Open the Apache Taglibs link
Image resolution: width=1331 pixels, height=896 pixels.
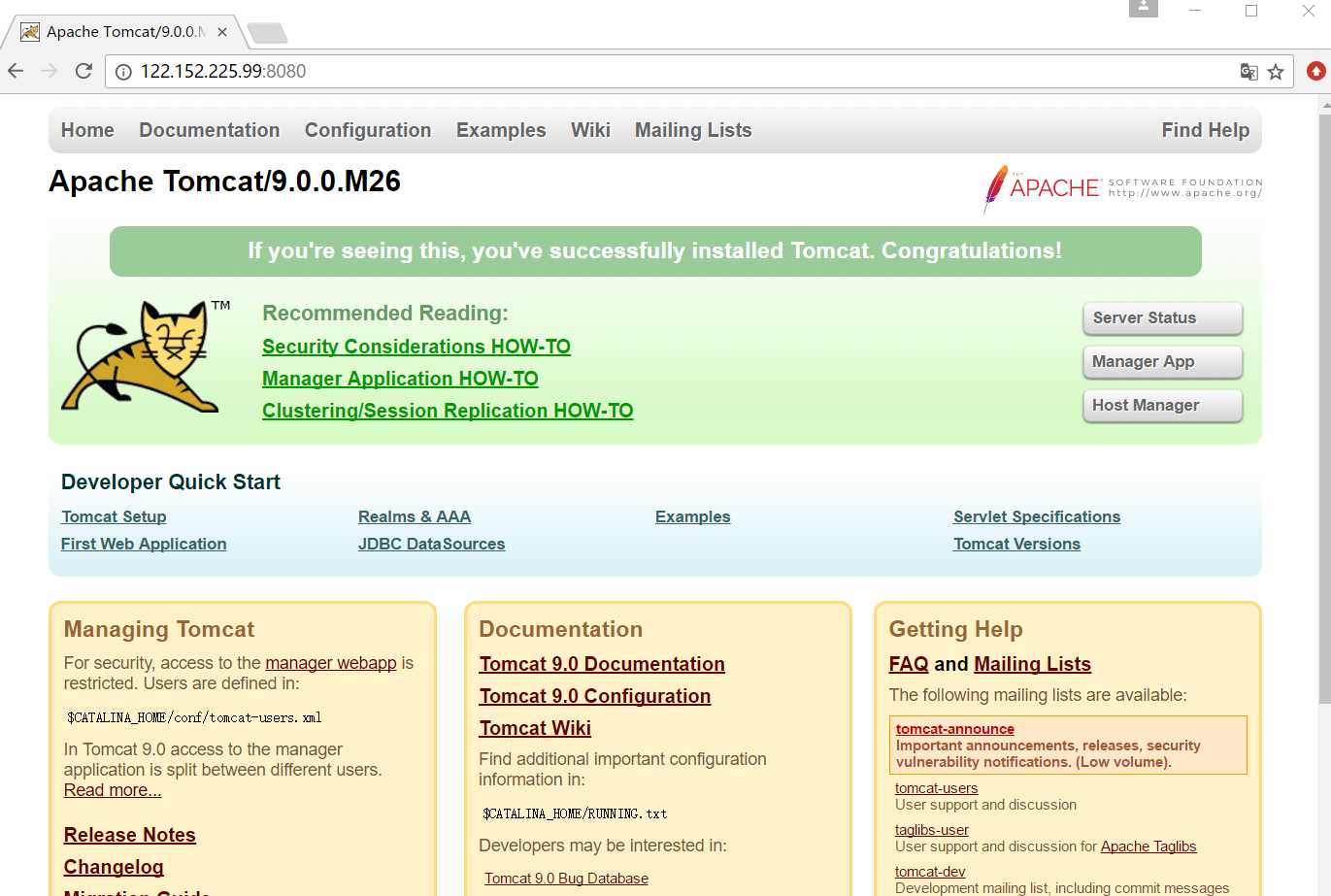1148,846
